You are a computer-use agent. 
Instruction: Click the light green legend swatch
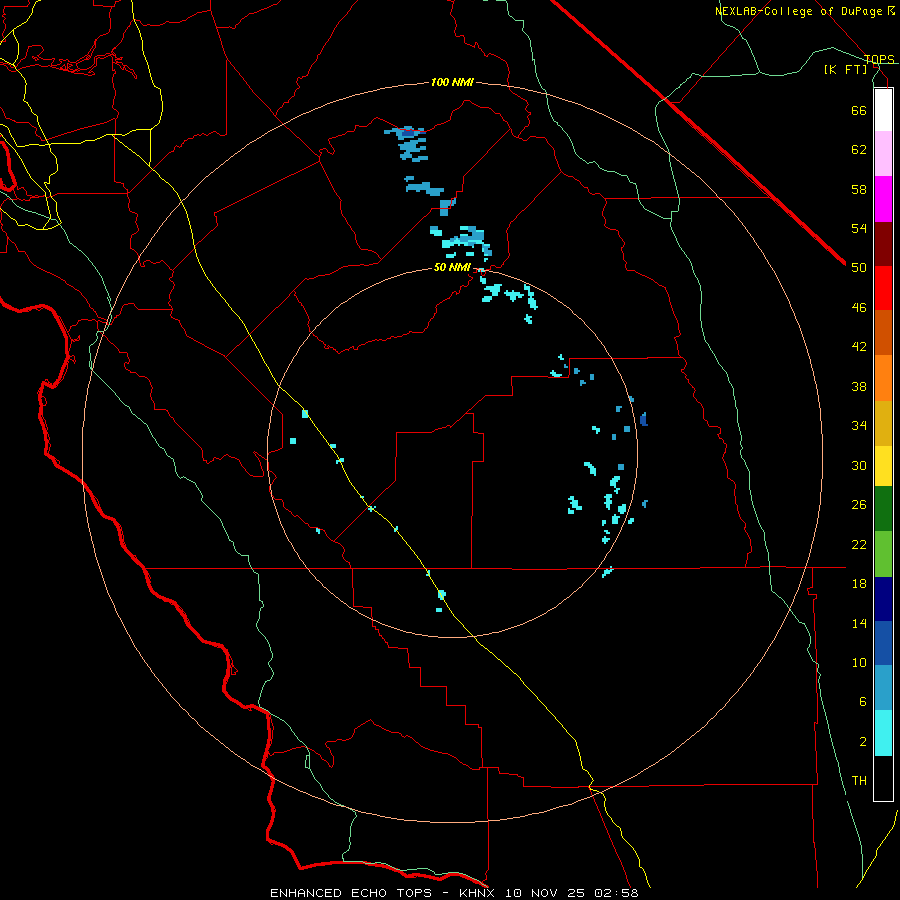(x=883, y=554)
